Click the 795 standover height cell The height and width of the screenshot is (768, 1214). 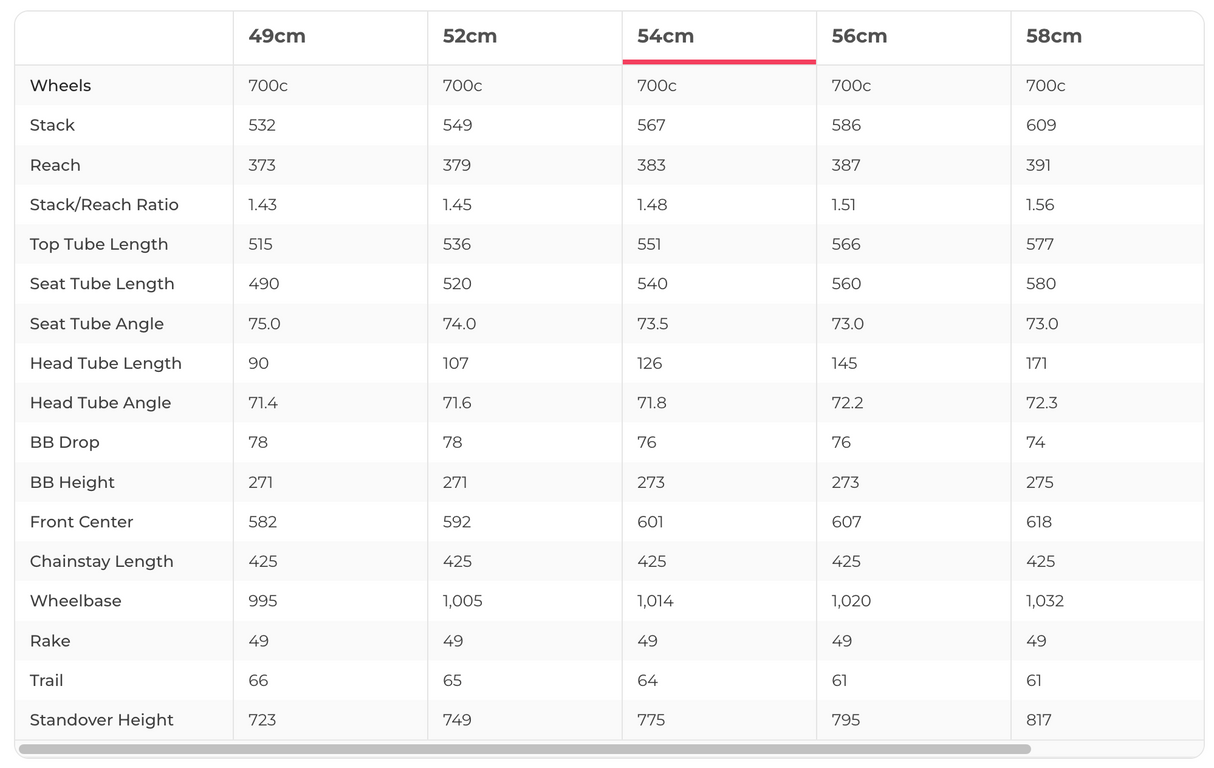pos(846,720)
